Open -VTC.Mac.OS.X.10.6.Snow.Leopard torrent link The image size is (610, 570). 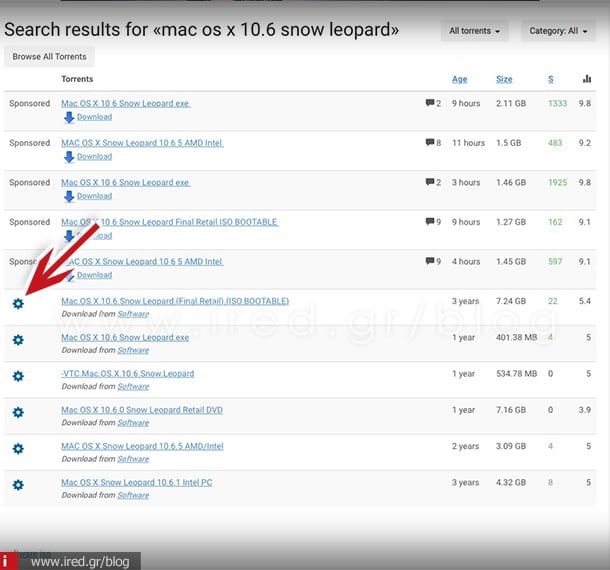128,374
